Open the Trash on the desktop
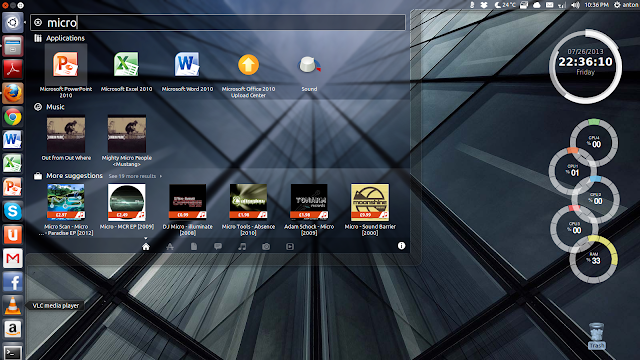Viewport: 640px width, 360px height. (596, 336)
